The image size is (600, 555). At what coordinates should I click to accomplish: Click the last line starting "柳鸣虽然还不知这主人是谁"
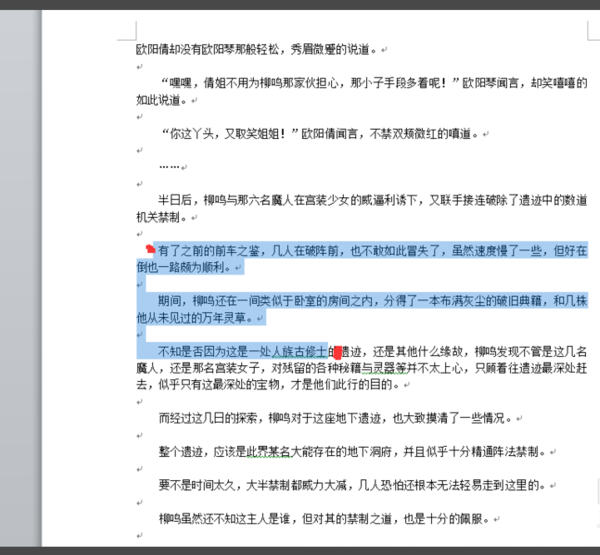325,519
